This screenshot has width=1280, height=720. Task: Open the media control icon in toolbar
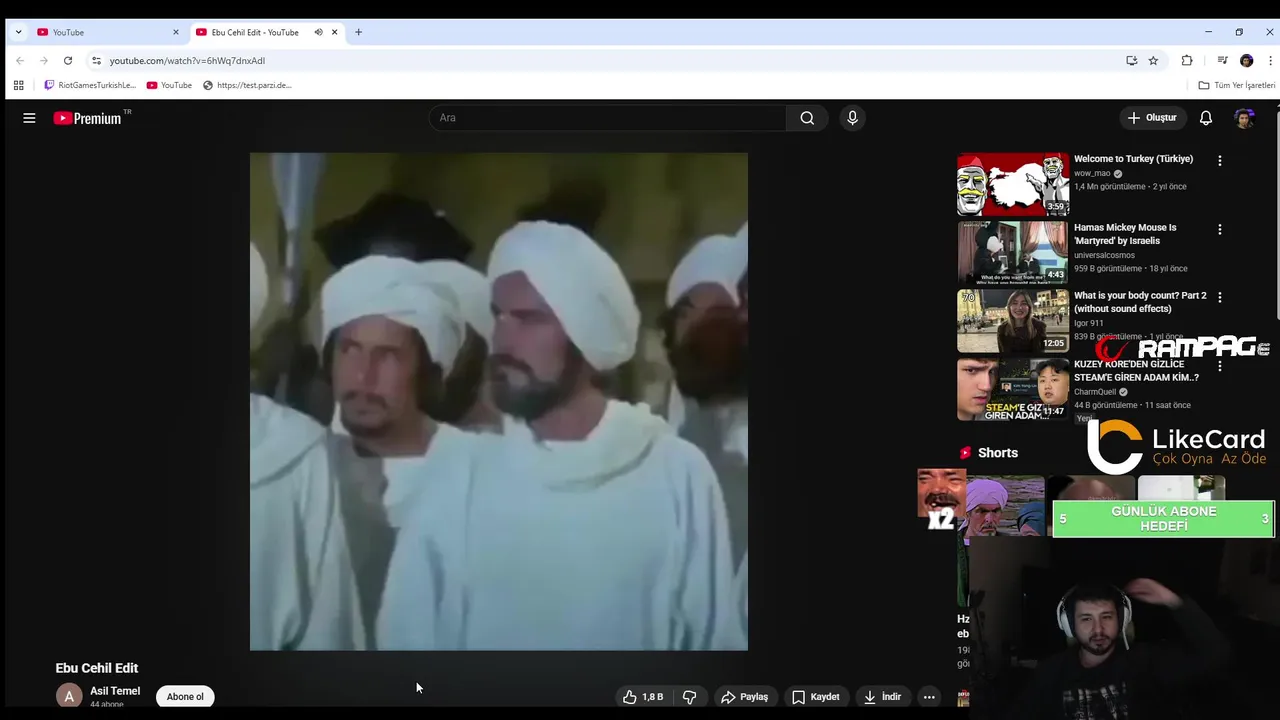pyautogui.click(x=1222, y=60)
